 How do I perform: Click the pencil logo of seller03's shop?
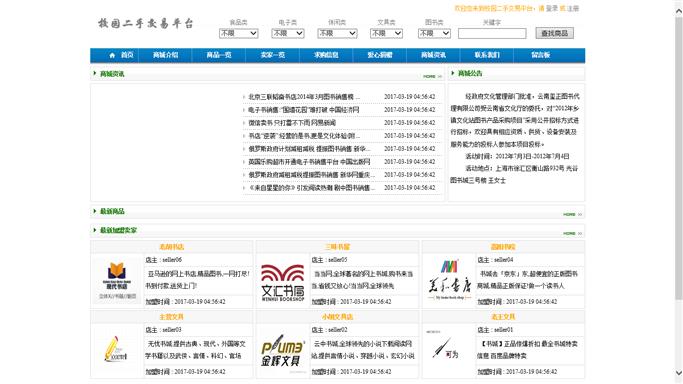coord(115,349)
